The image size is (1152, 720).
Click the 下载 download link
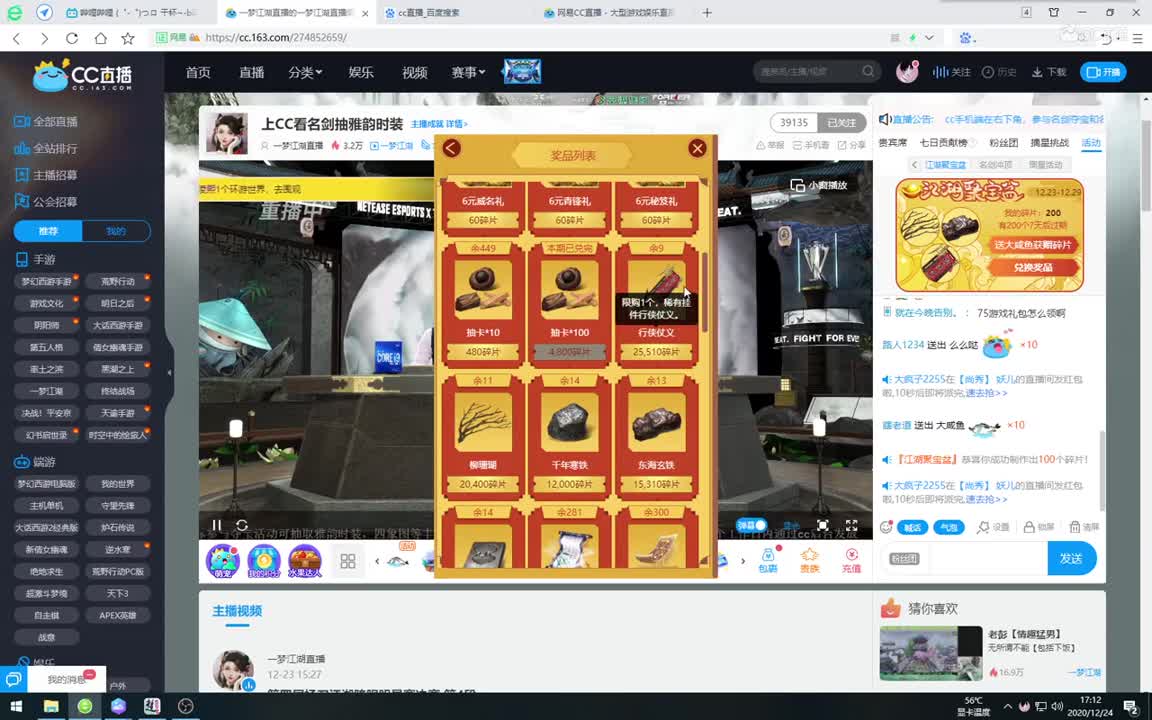point(1049,72)
